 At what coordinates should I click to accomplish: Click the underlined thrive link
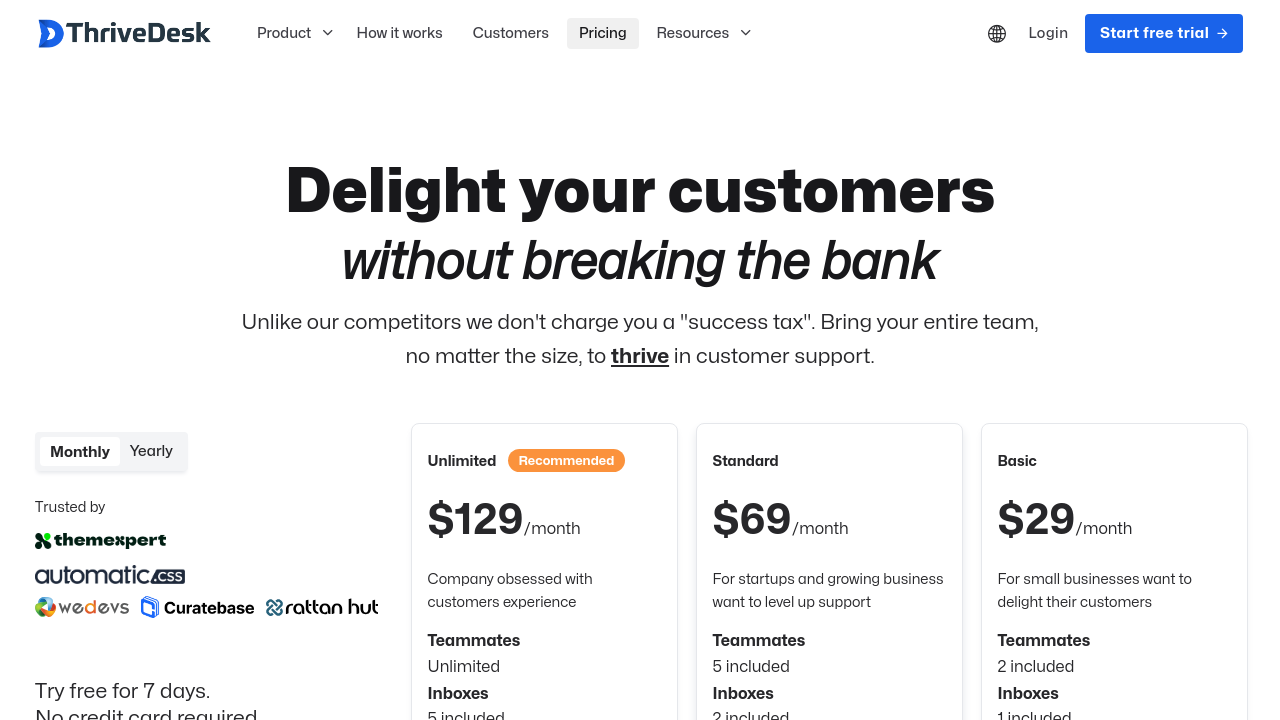pyautogui.click(x=640, y=356)
